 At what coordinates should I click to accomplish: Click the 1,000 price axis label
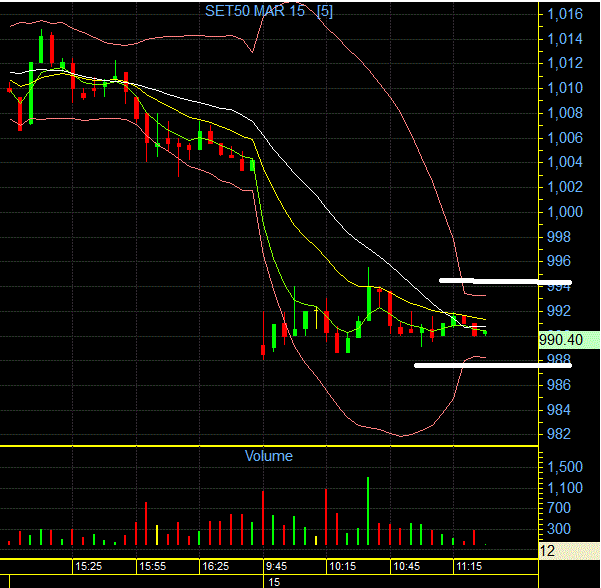(565, 212)
